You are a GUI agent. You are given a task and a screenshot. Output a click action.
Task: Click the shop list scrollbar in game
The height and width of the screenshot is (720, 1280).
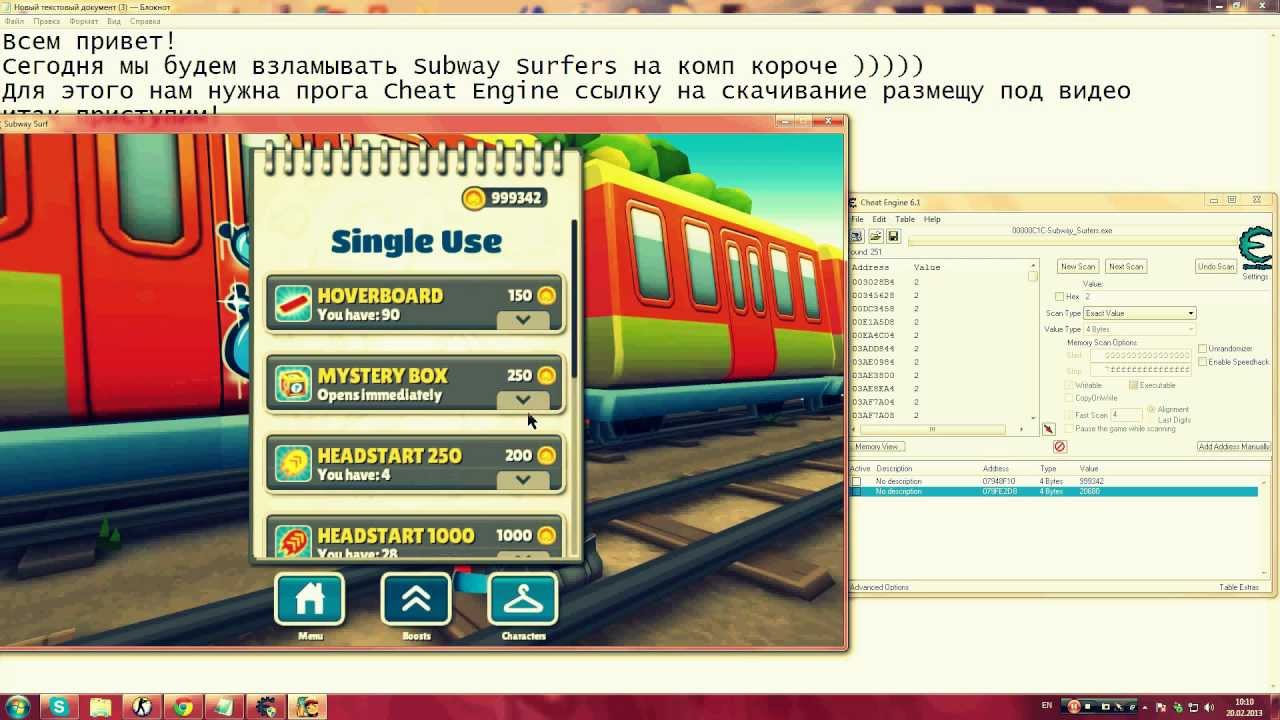575,300
